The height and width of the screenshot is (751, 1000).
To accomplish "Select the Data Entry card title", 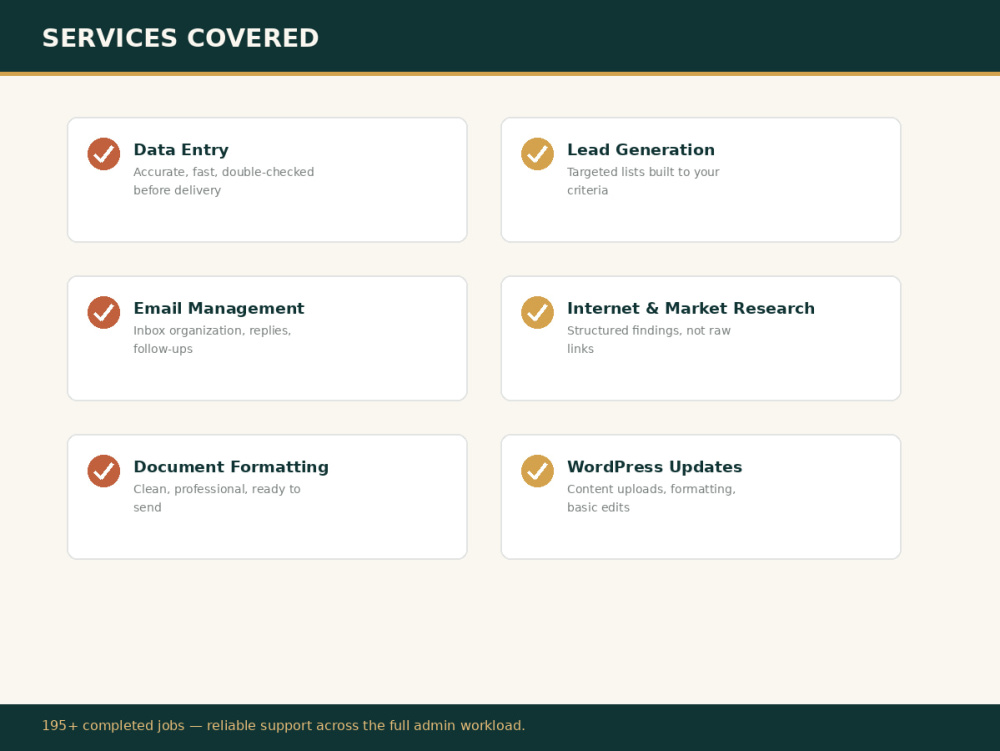I will [181, 150].
